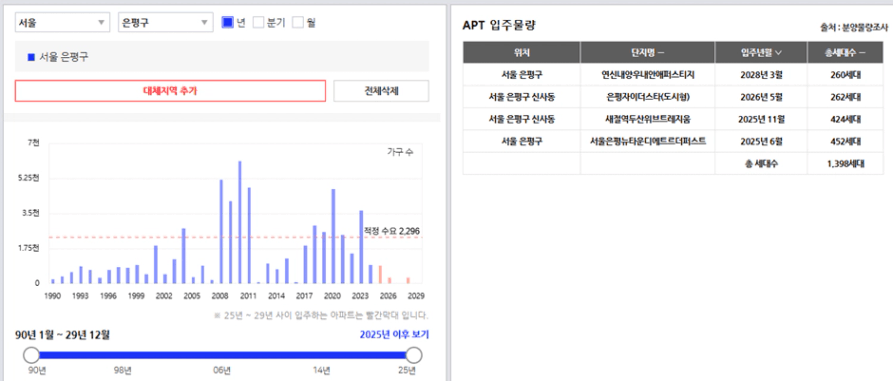Open the 2025년 이후 보기 link

point(394,335)
